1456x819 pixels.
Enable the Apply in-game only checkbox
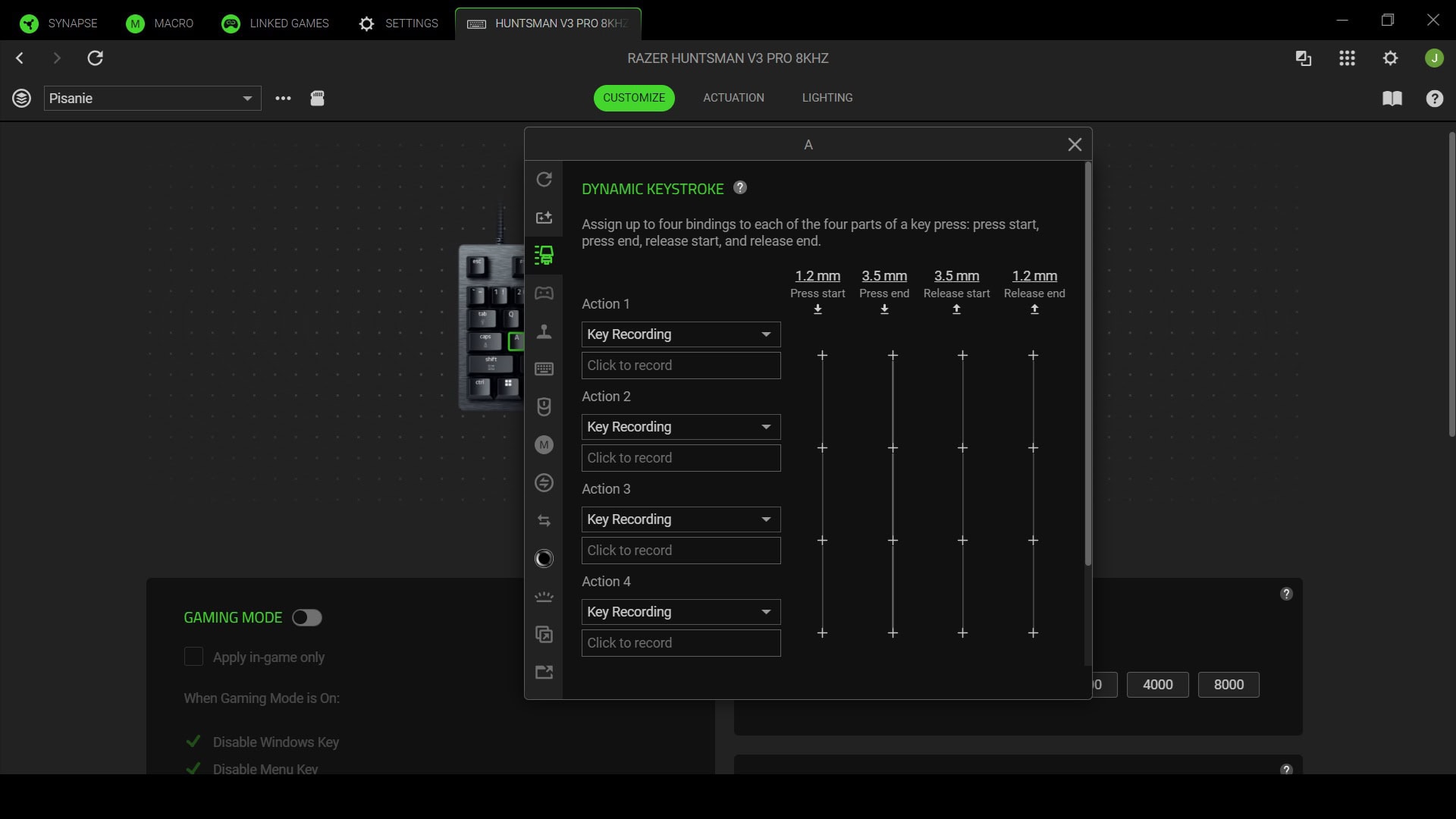193,657
